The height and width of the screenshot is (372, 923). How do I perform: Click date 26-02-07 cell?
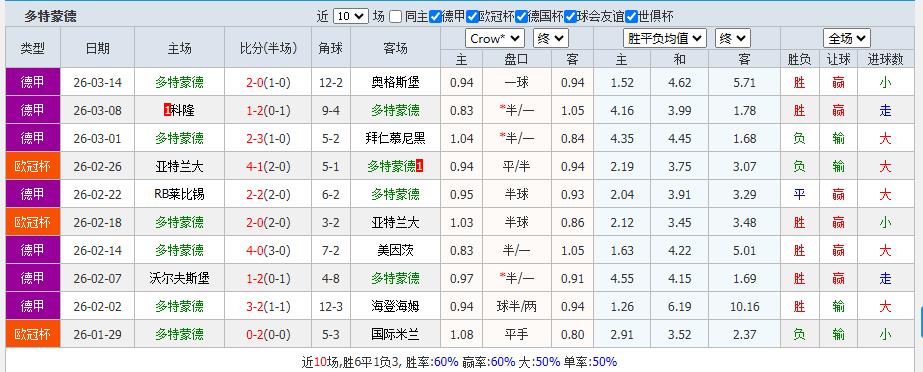(x=98, y=278)
